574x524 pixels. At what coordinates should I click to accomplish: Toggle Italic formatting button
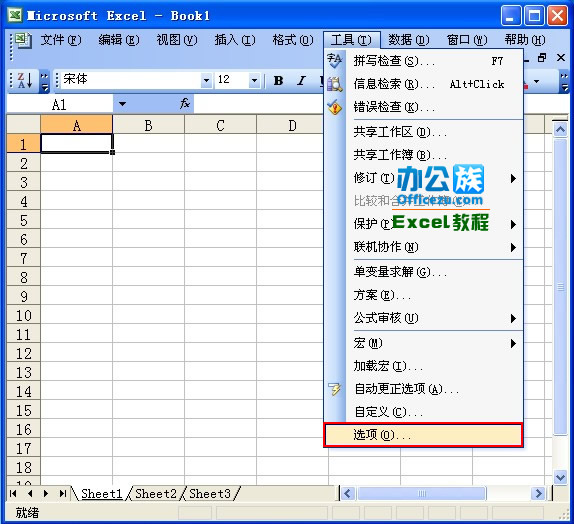coord(301,80)
